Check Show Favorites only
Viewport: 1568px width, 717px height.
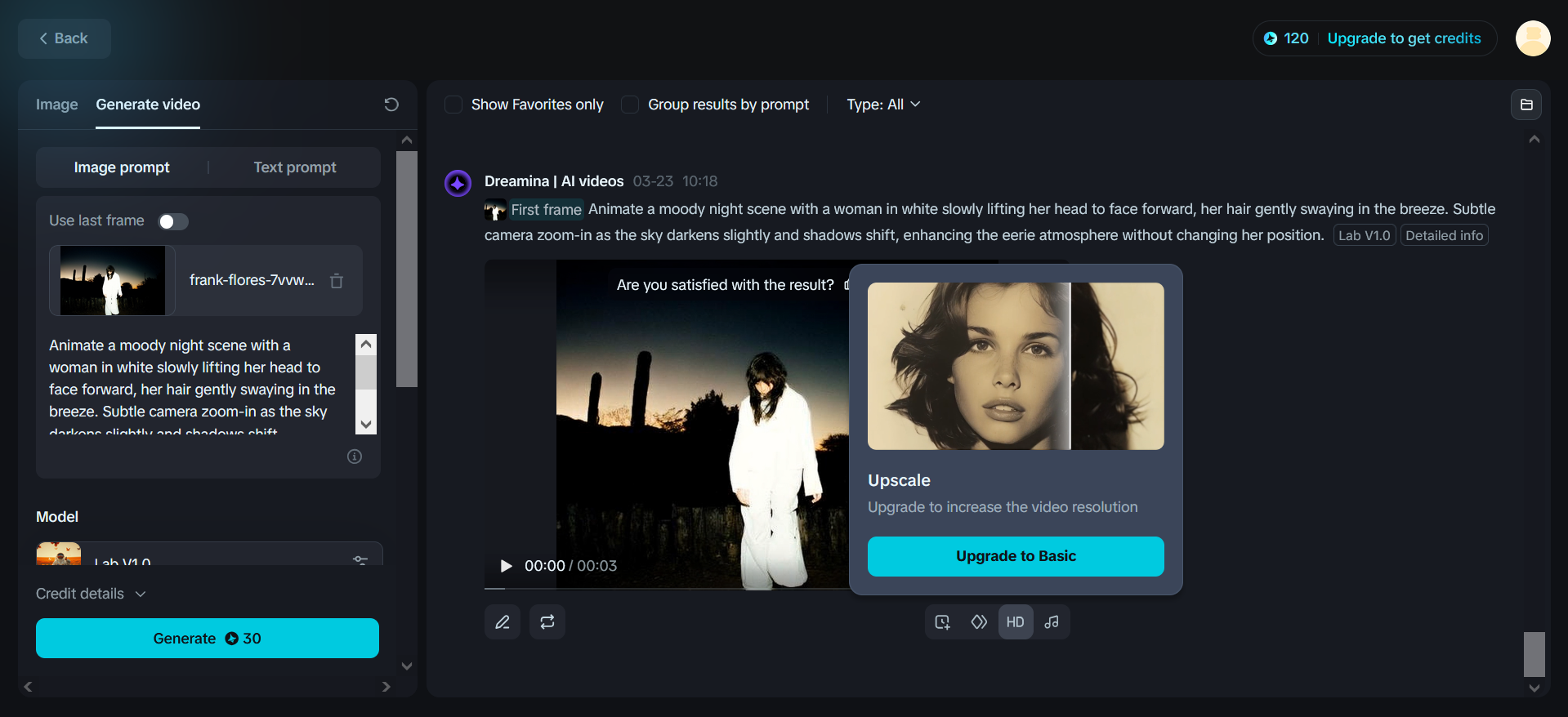point(453,105)
